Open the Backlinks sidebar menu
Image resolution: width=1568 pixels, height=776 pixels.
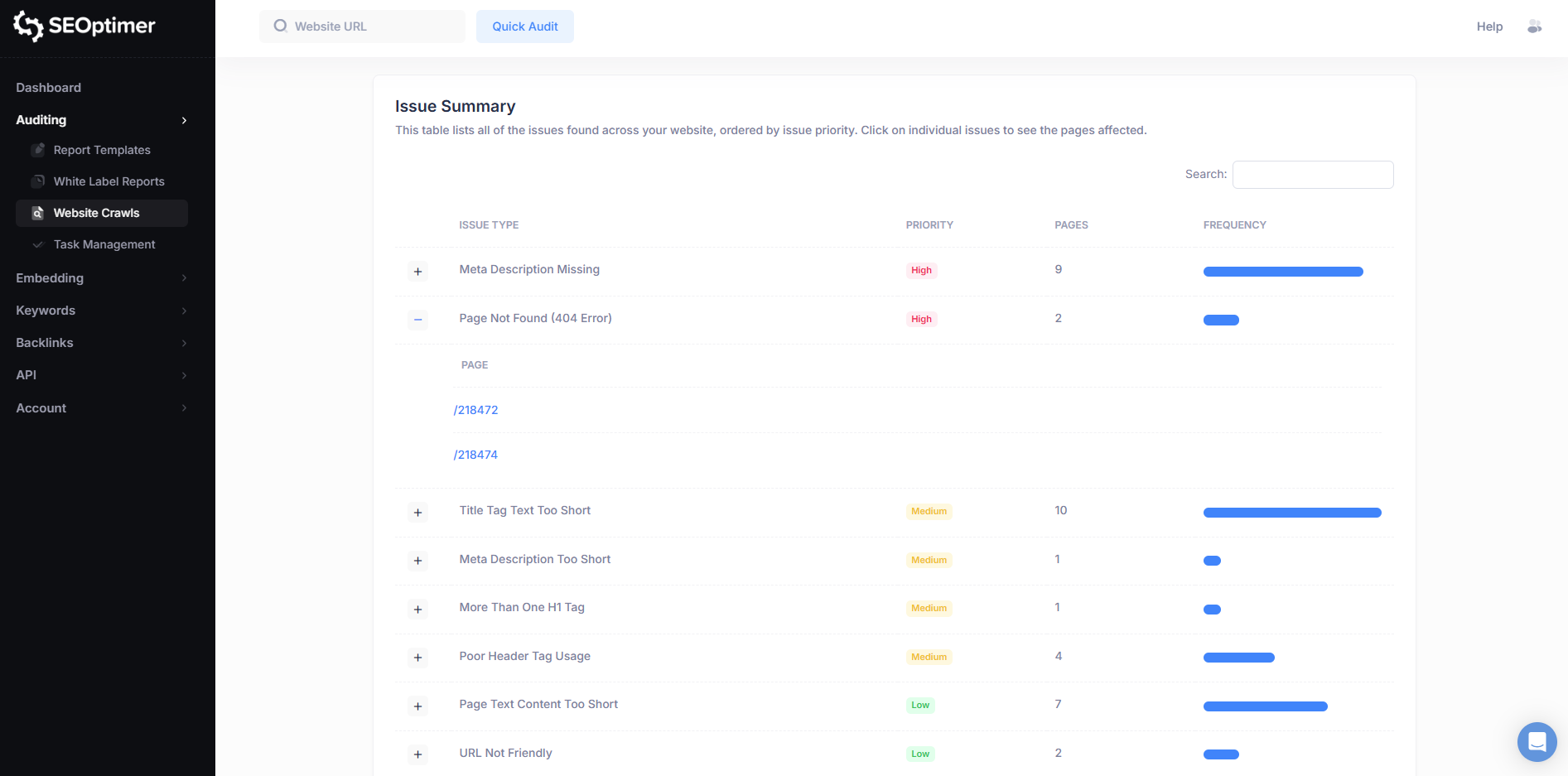click(45, 343)
